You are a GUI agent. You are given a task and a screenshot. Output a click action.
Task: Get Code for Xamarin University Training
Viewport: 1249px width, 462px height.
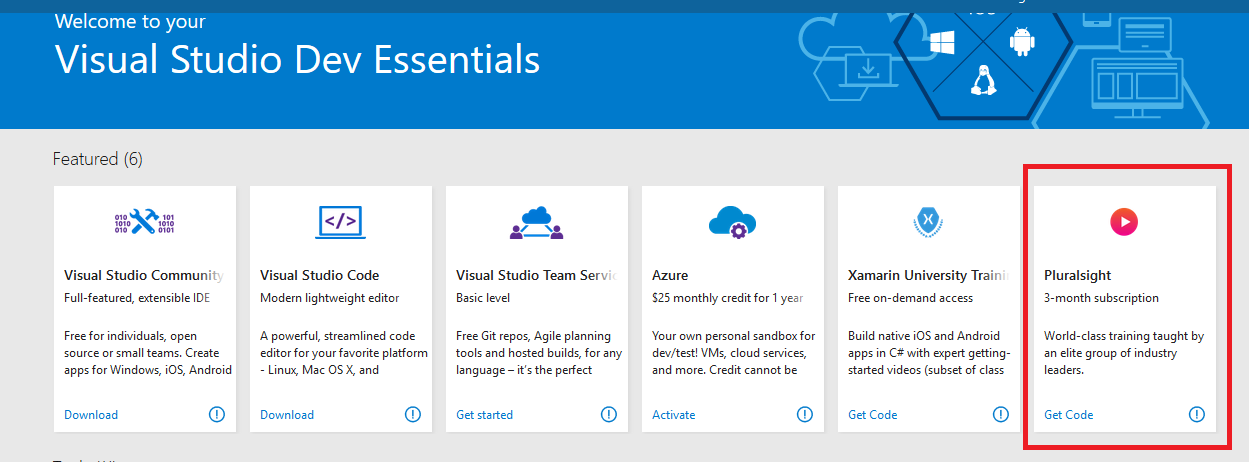coord(873,415)
